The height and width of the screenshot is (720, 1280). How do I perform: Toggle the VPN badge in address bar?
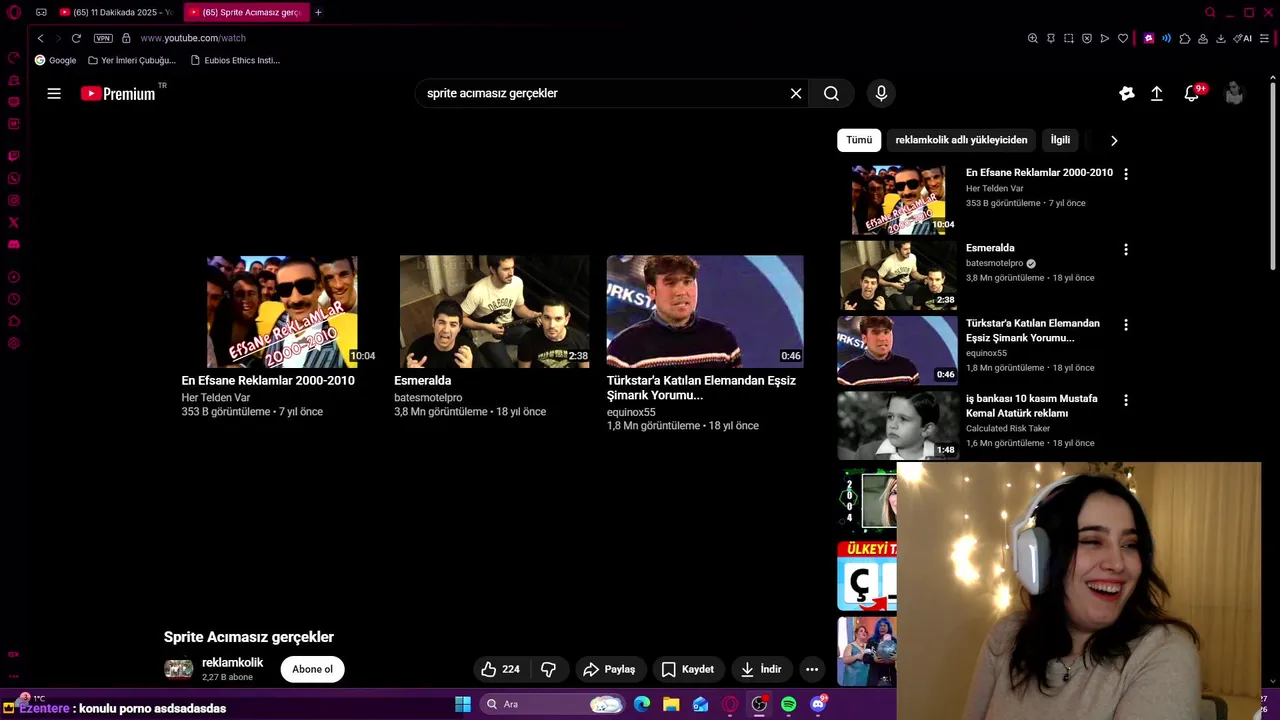coord(103,38)
